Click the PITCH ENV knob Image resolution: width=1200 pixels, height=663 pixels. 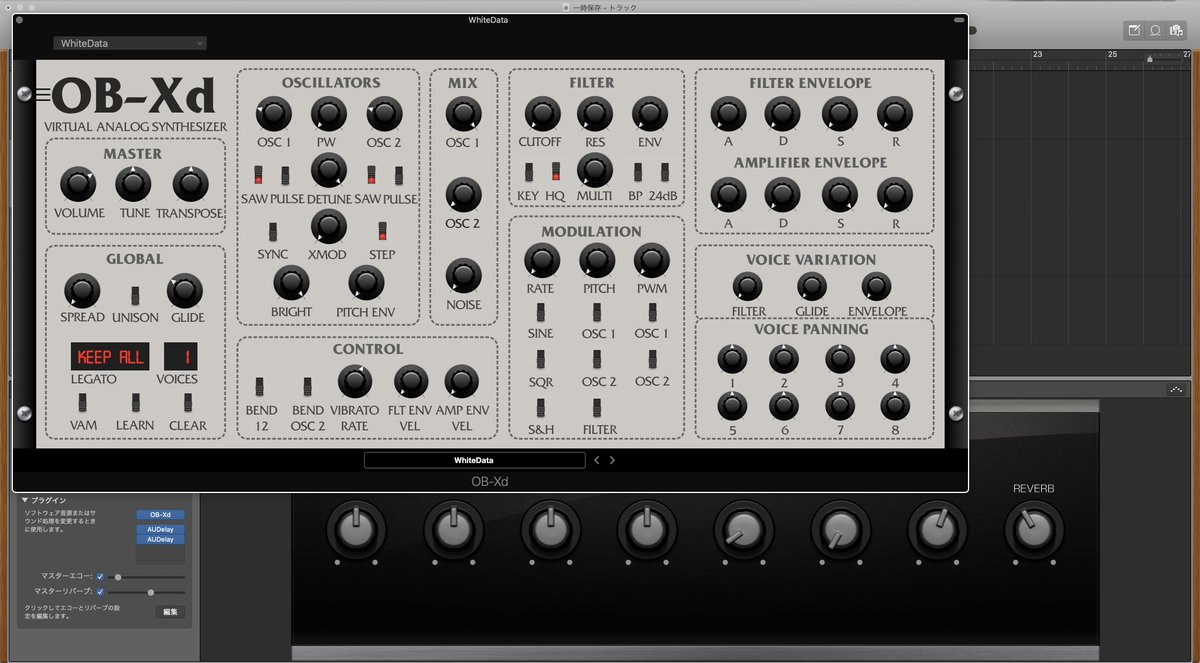366,284
